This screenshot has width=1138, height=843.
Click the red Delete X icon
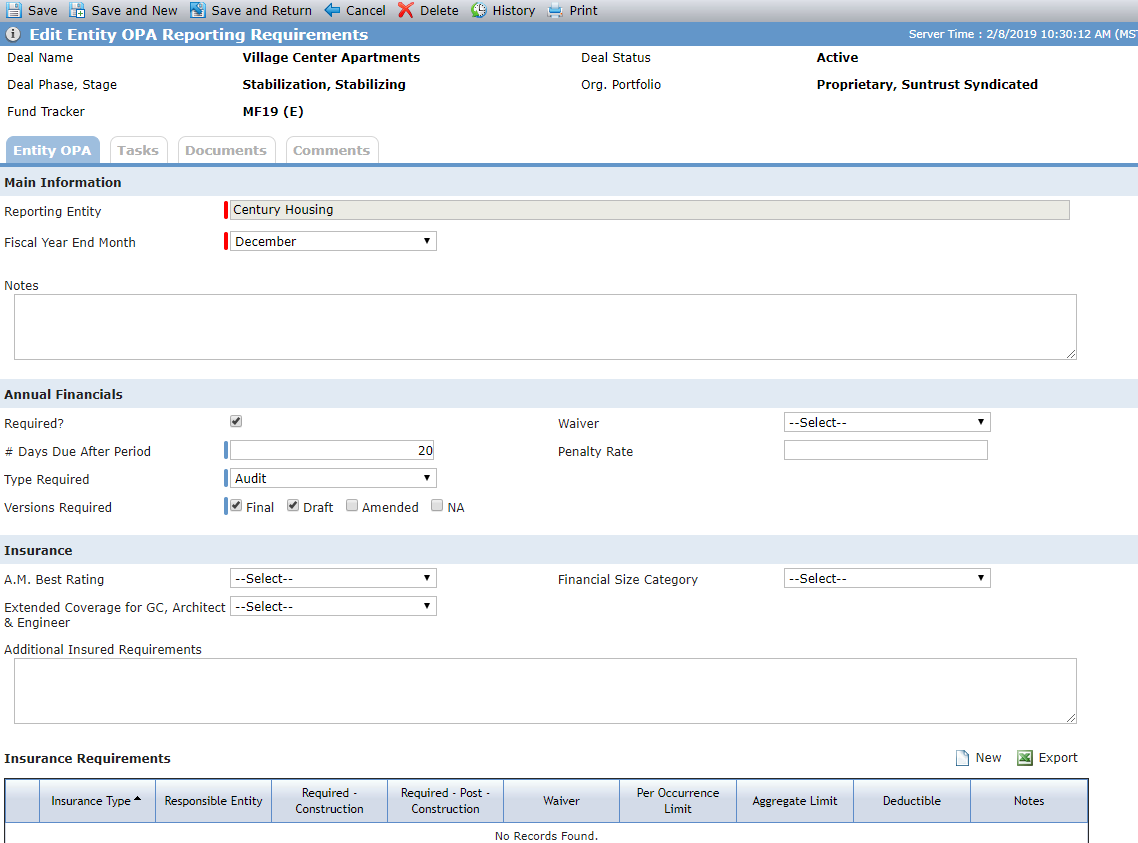pyautogui.click(x=406, y=10)
